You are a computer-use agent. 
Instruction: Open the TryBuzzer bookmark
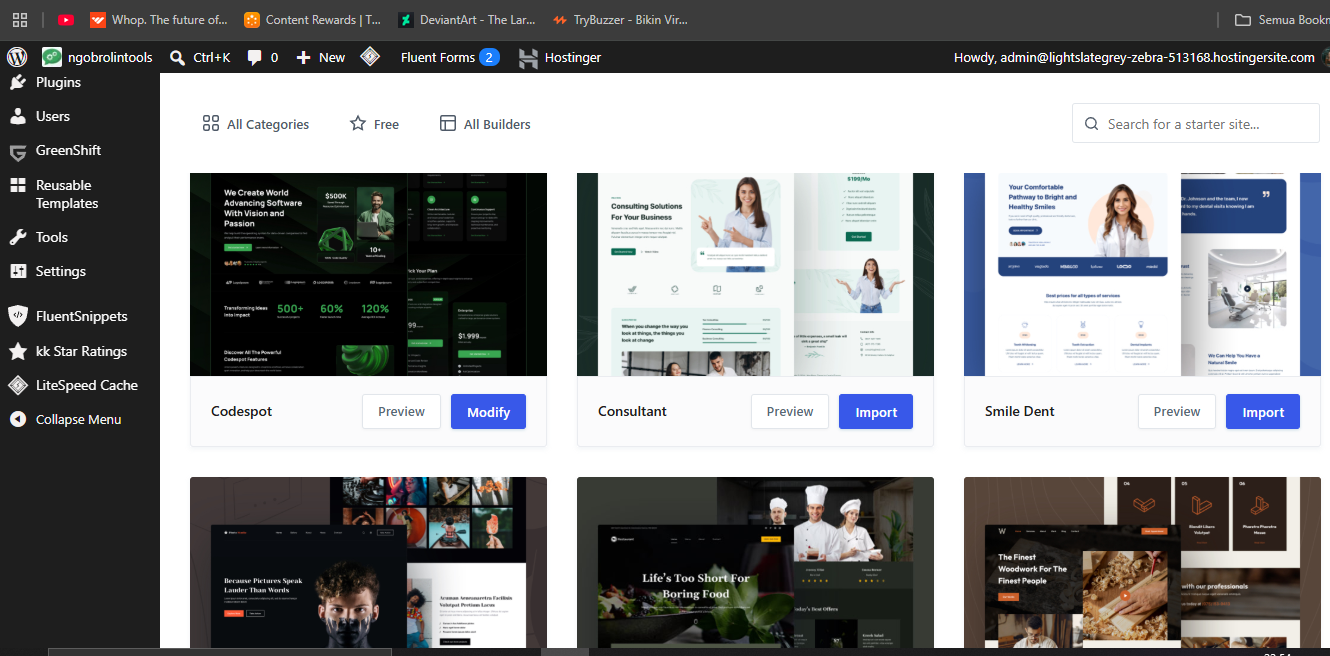pyautogui.click(x=620, y=19)
